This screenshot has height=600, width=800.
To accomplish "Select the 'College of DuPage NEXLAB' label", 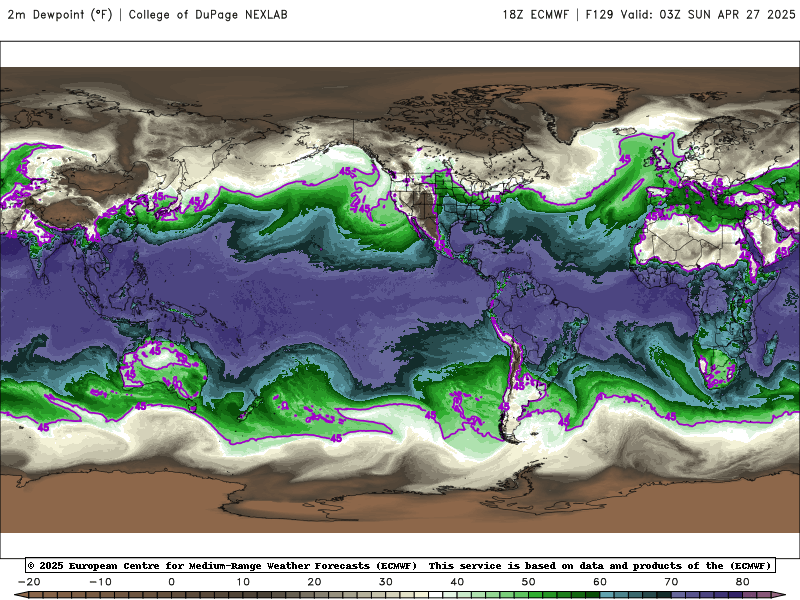I will pos(208,14).
